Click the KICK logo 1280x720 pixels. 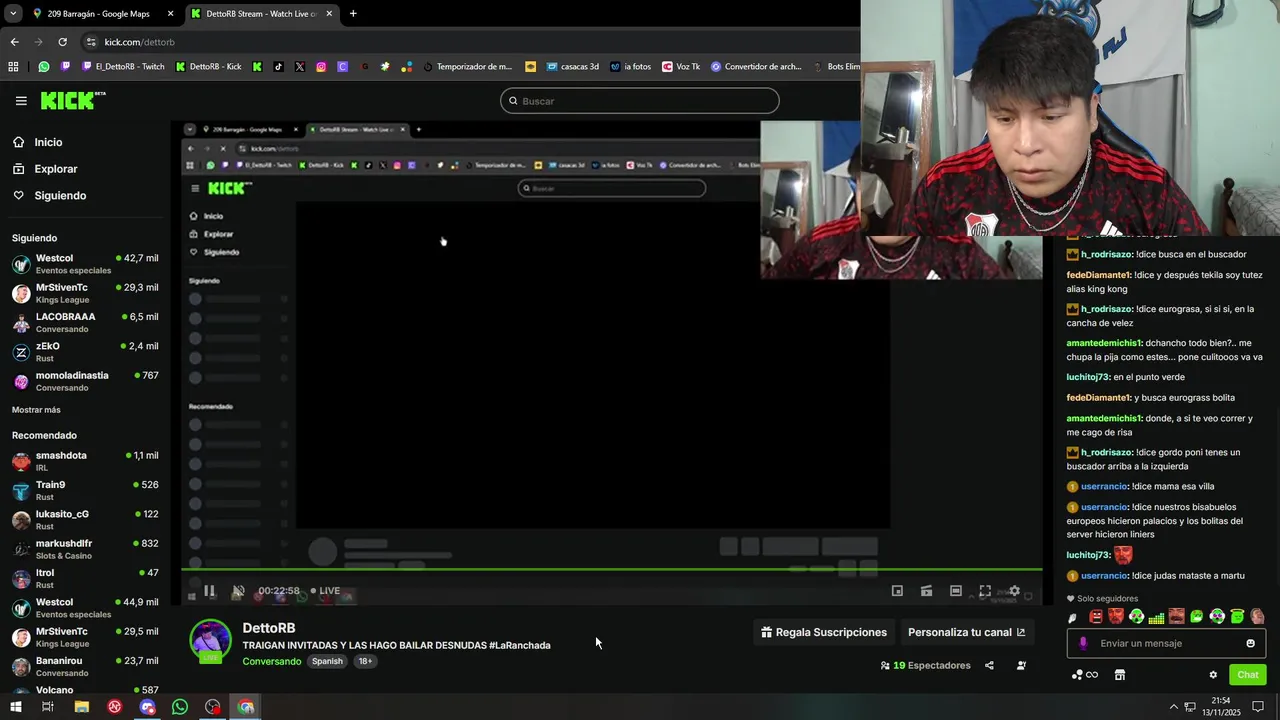(x=73, y=100)
